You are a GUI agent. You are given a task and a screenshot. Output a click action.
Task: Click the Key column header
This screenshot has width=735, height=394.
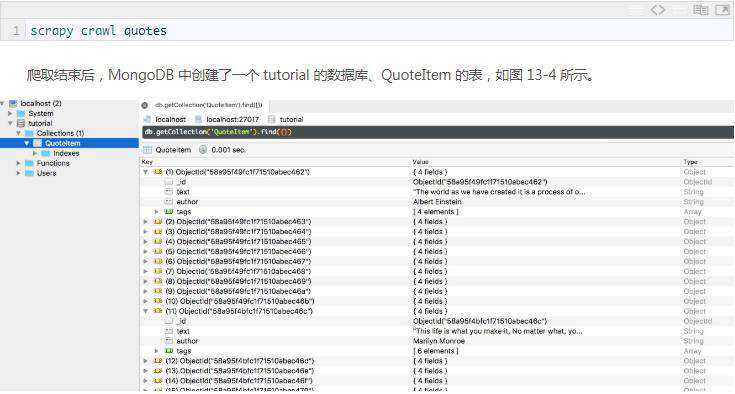[147, 162]
